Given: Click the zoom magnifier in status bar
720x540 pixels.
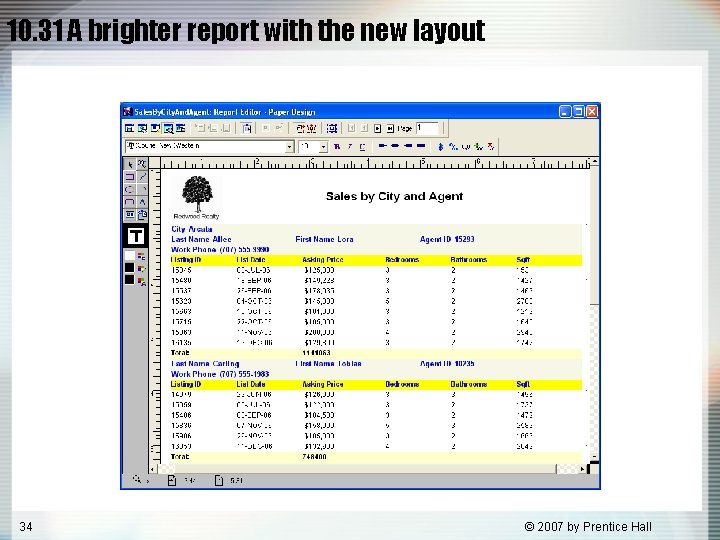Looking at the screenshot, I should (137, 479).
